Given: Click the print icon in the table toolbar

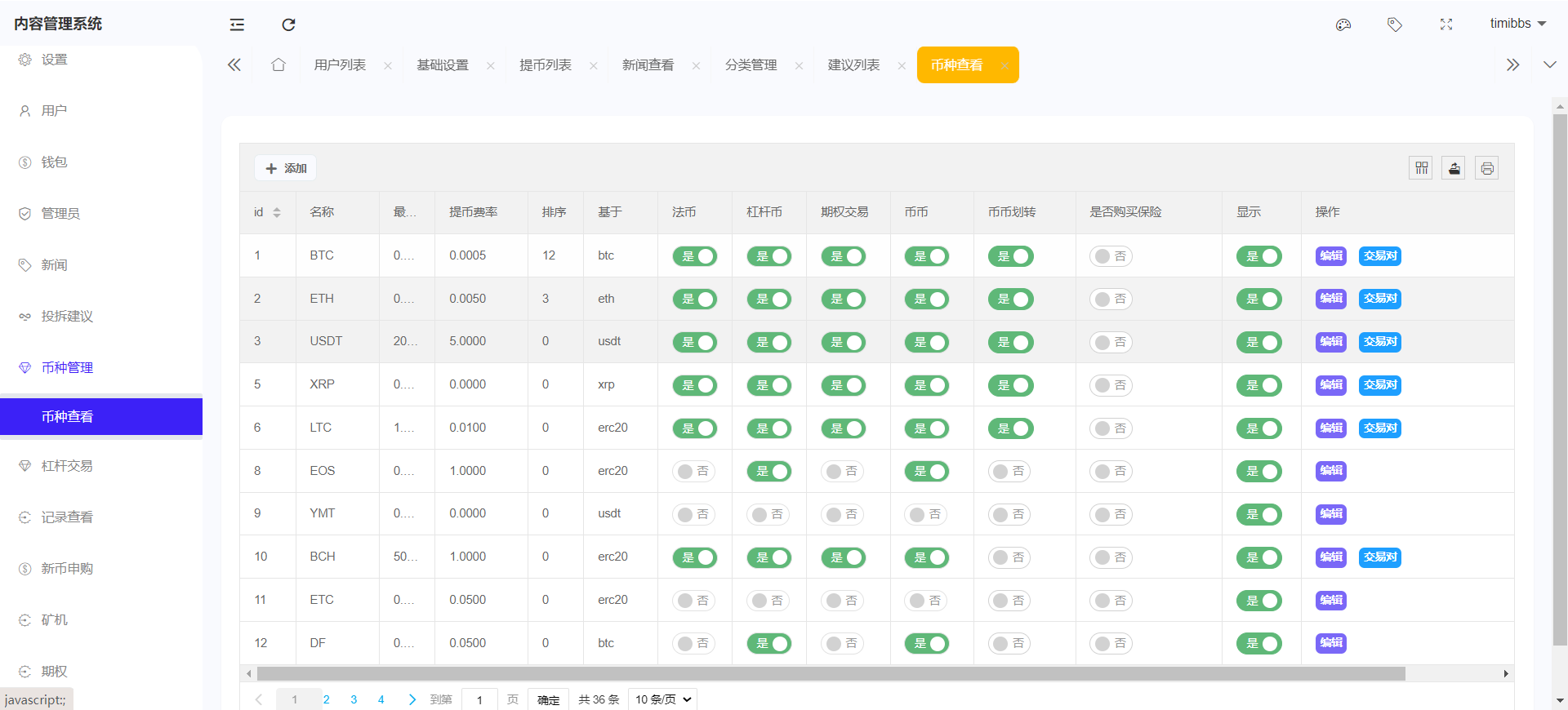Looking at the screenshot, I should pos(1486,168).
